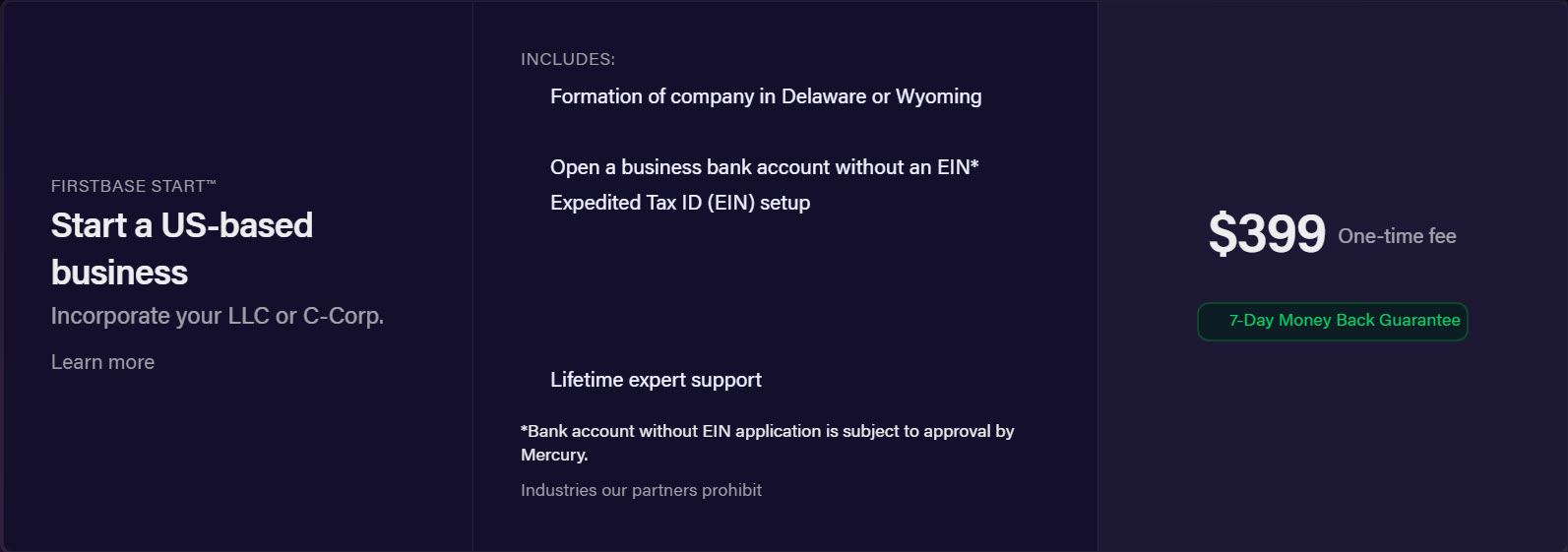Viewport: 1568px width, 552px height.
Task: Click the word Delaware in features
Action: (x=824, y=96)
